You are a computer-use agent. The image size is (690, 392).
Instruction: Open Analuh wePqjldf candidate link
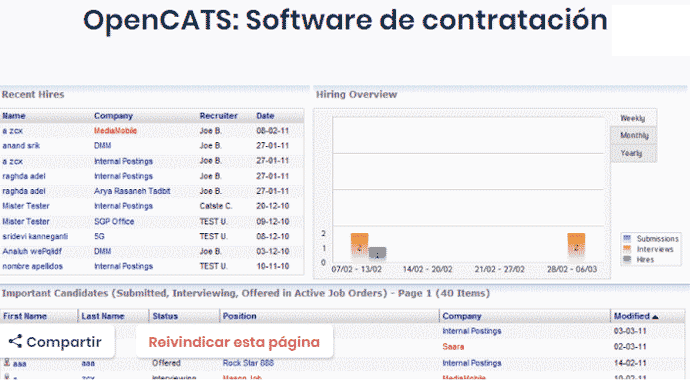[32, 252]
